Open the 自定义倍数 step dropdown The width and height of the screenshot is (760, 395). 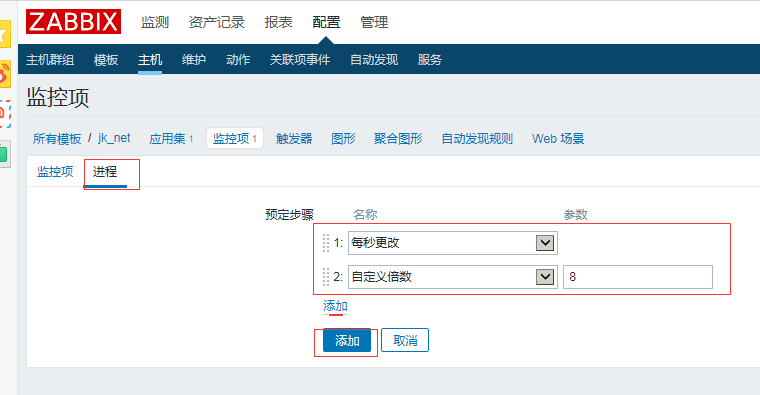click(x=453, y=277)
